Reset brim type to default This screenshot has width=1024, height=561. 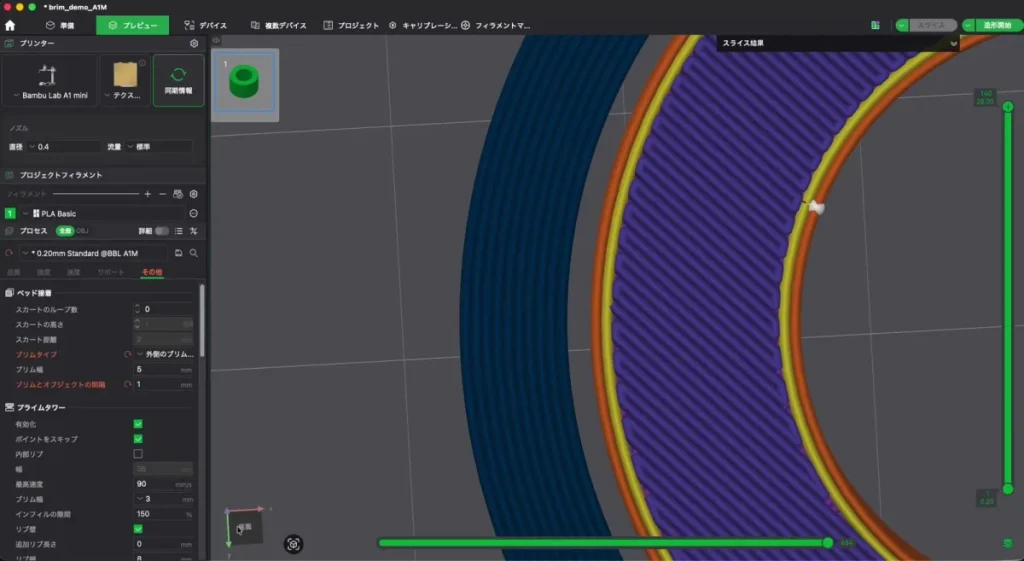128,355
